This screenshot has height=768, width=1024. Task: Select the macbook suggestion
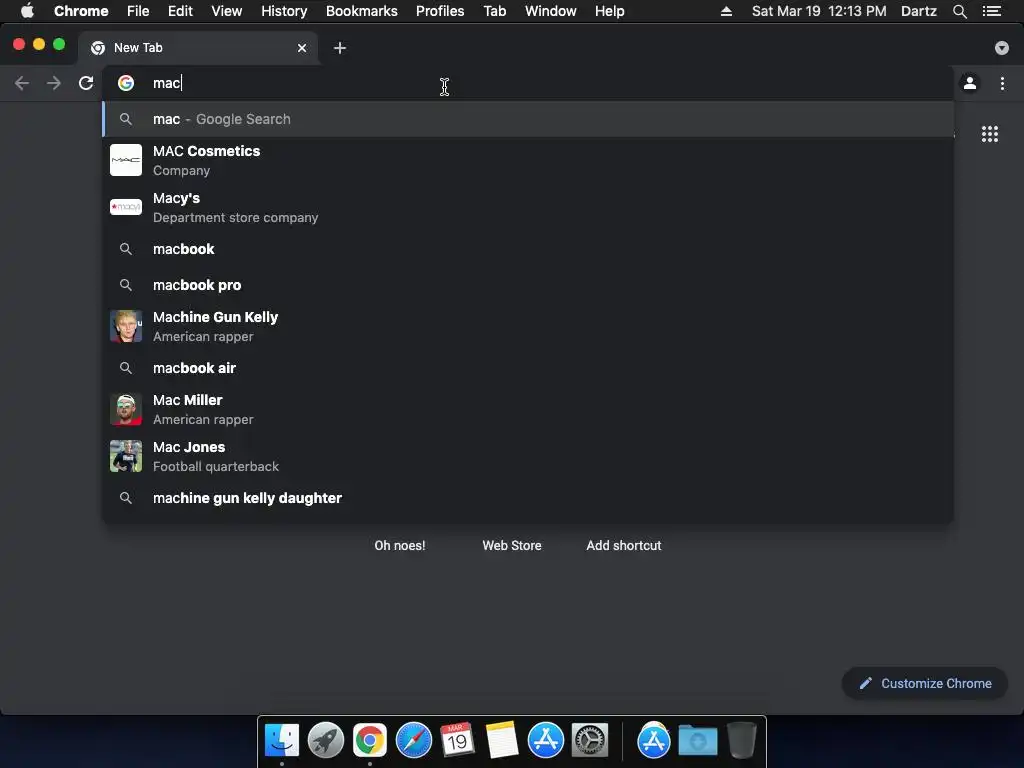[x=528, y=249]
